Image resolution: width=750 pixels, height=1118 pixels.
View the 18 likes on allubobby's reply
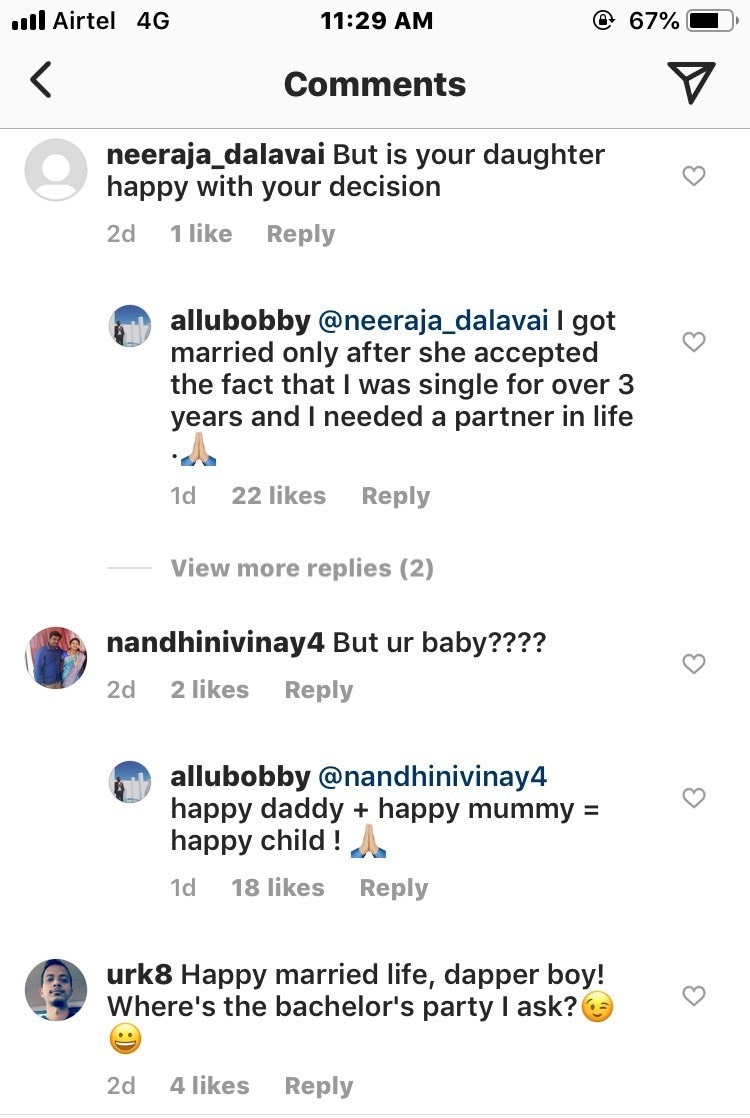(277, 888)
